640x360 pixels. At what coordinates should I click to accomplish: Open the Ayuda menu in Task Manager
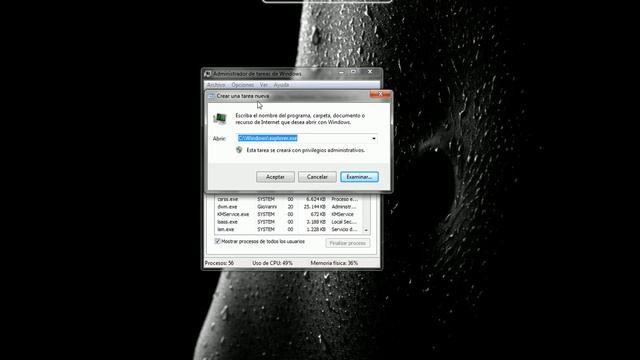click(281, 85)
